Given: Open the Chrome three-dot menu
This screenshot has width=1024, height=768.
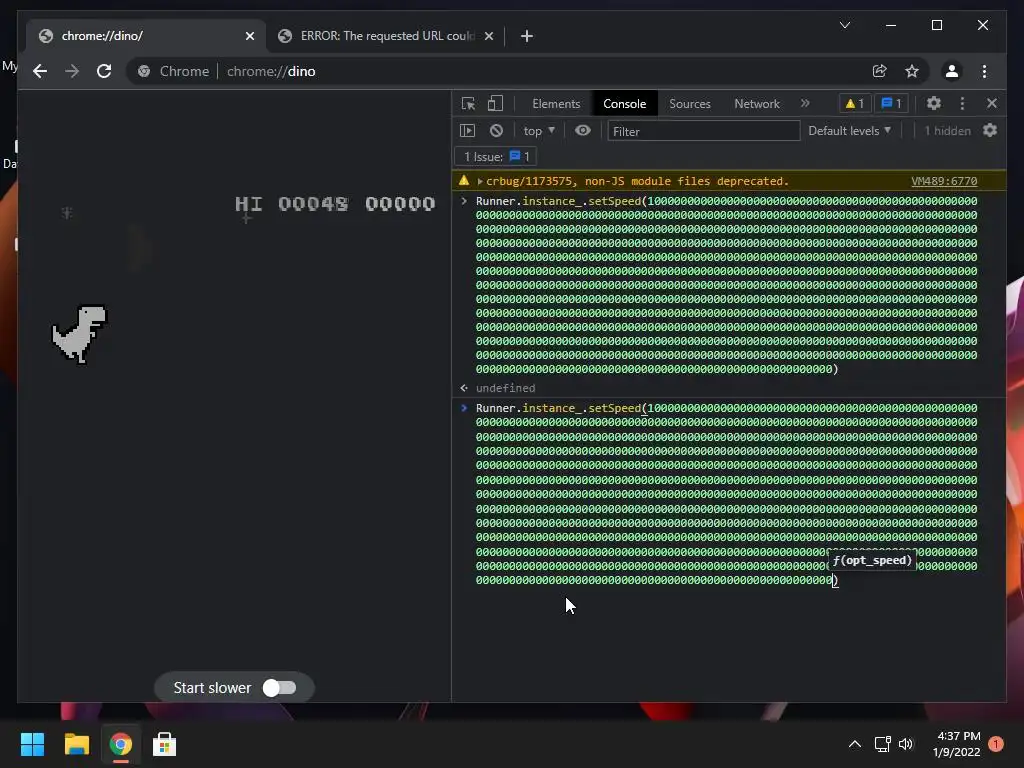Looking at the screenshot, I should pos(984,71).
